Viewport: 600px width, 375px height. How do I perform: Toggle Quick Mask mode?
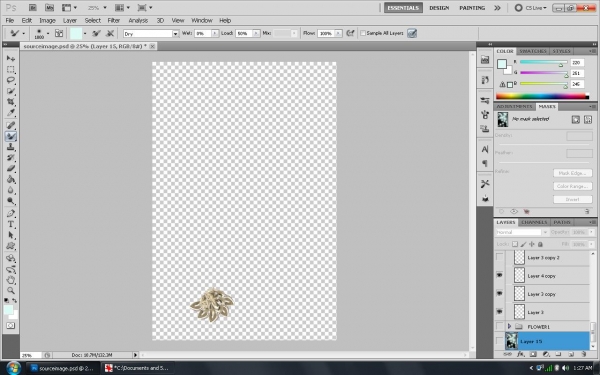click(11, 326)
